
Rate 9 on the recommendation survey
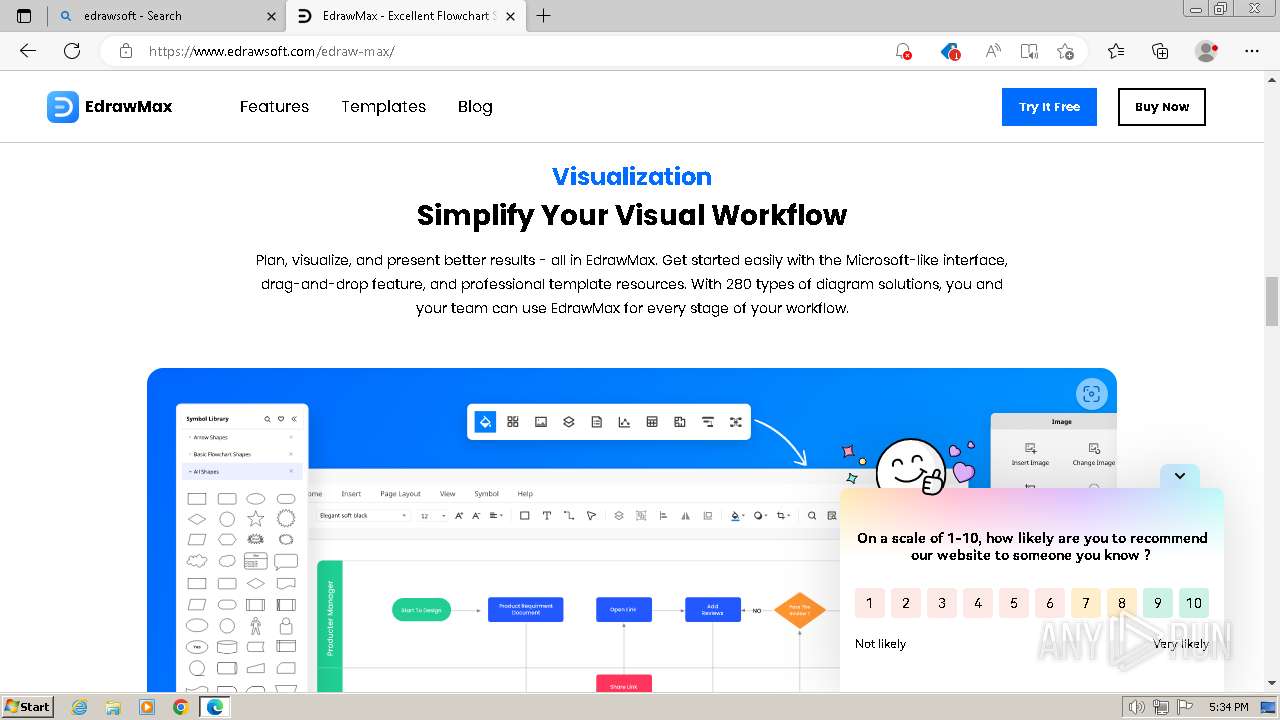[1157, 603]
